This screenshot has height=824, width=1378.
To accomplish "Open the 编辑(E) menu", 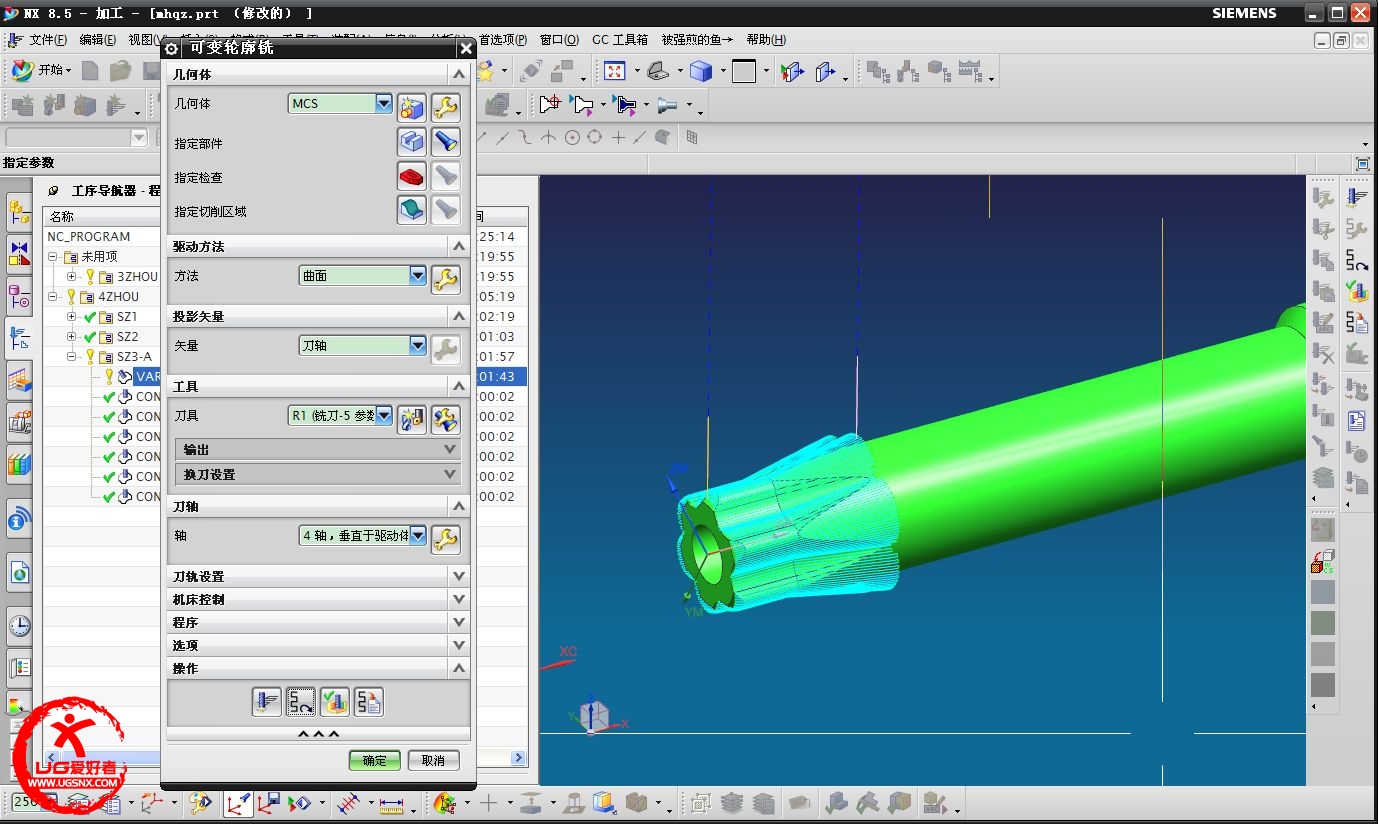I will pyautogui.click(x=98, y=40).
